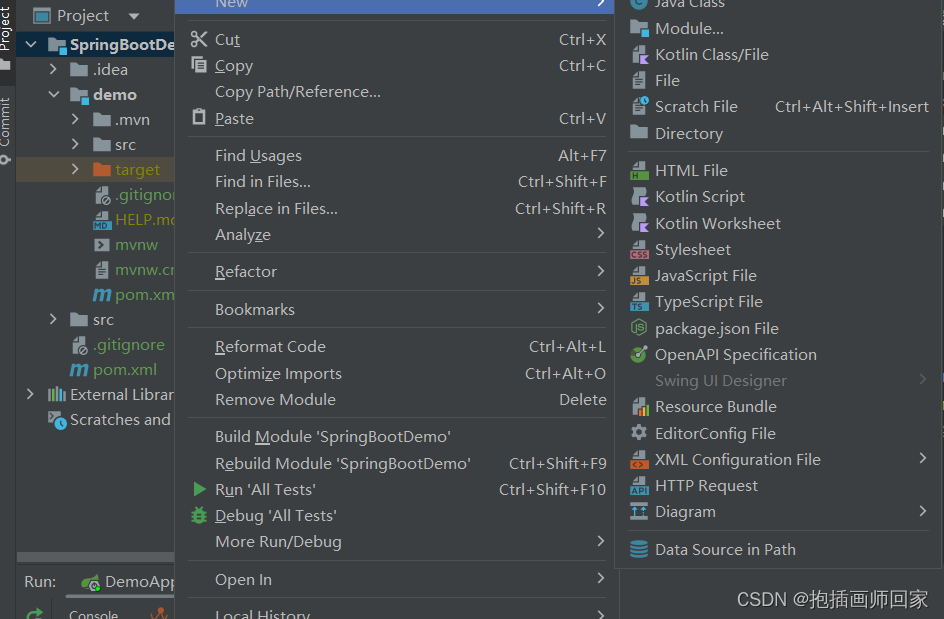The height and width of the screenshot is (619, 944).
Task: Click the Copy icon in context menu
Action: [199, 64]
